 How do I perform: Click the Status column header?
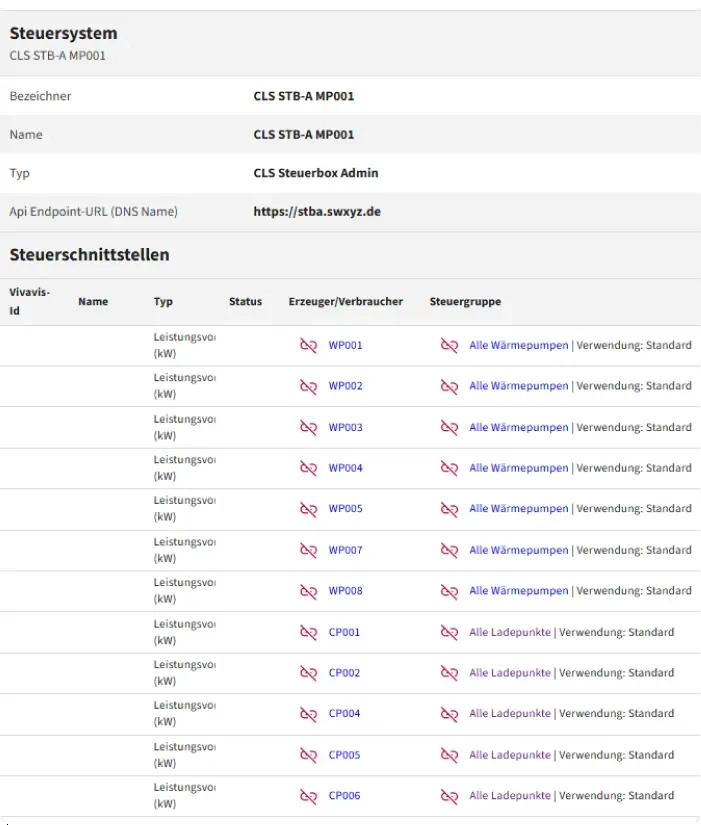[x=245, y=301]
